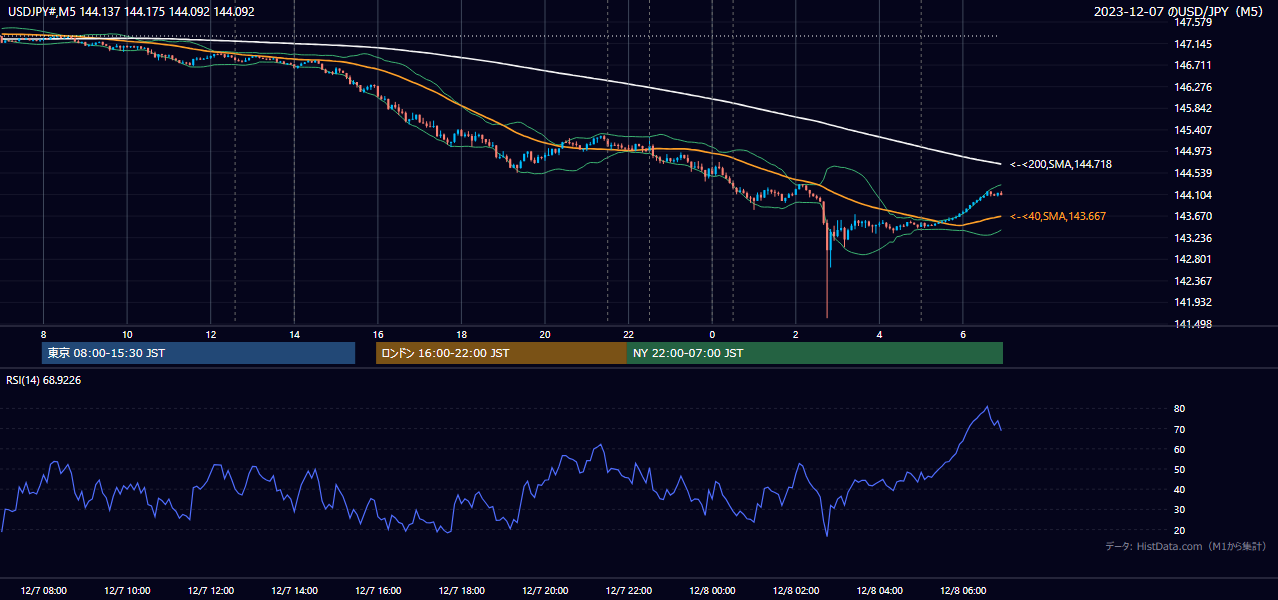The width and height of the screenshot is (1278, 600).
Task: Click the 147.579 price axis label
Action: pos(1192,22)
